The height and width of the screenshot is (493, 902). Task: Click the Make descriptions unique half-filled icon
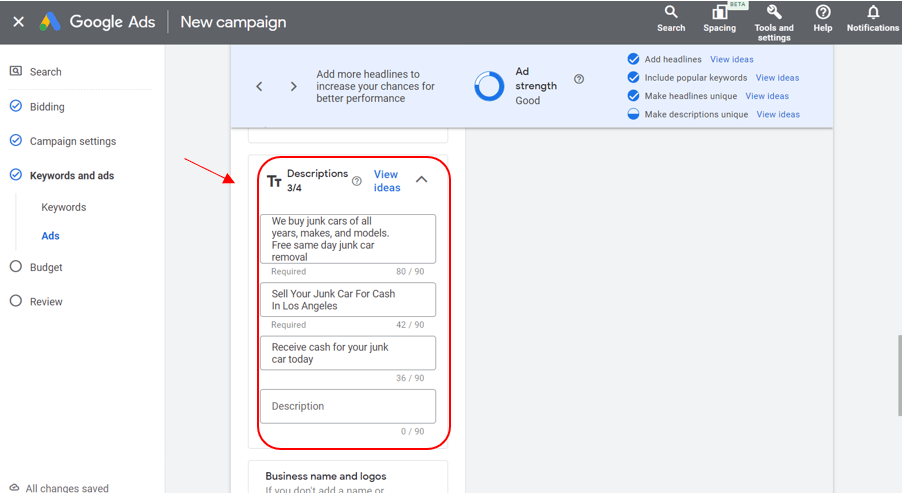pos(633,114)
